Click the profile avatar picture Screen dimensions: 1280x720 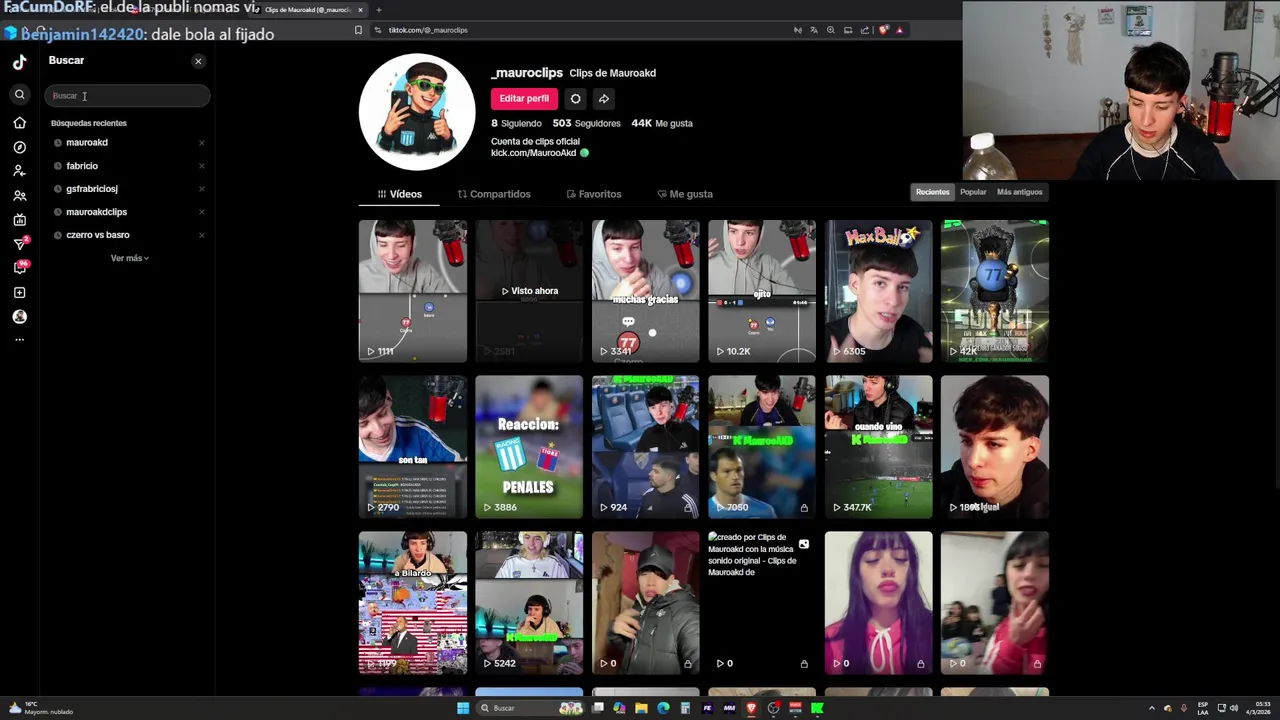click(417, 112)
